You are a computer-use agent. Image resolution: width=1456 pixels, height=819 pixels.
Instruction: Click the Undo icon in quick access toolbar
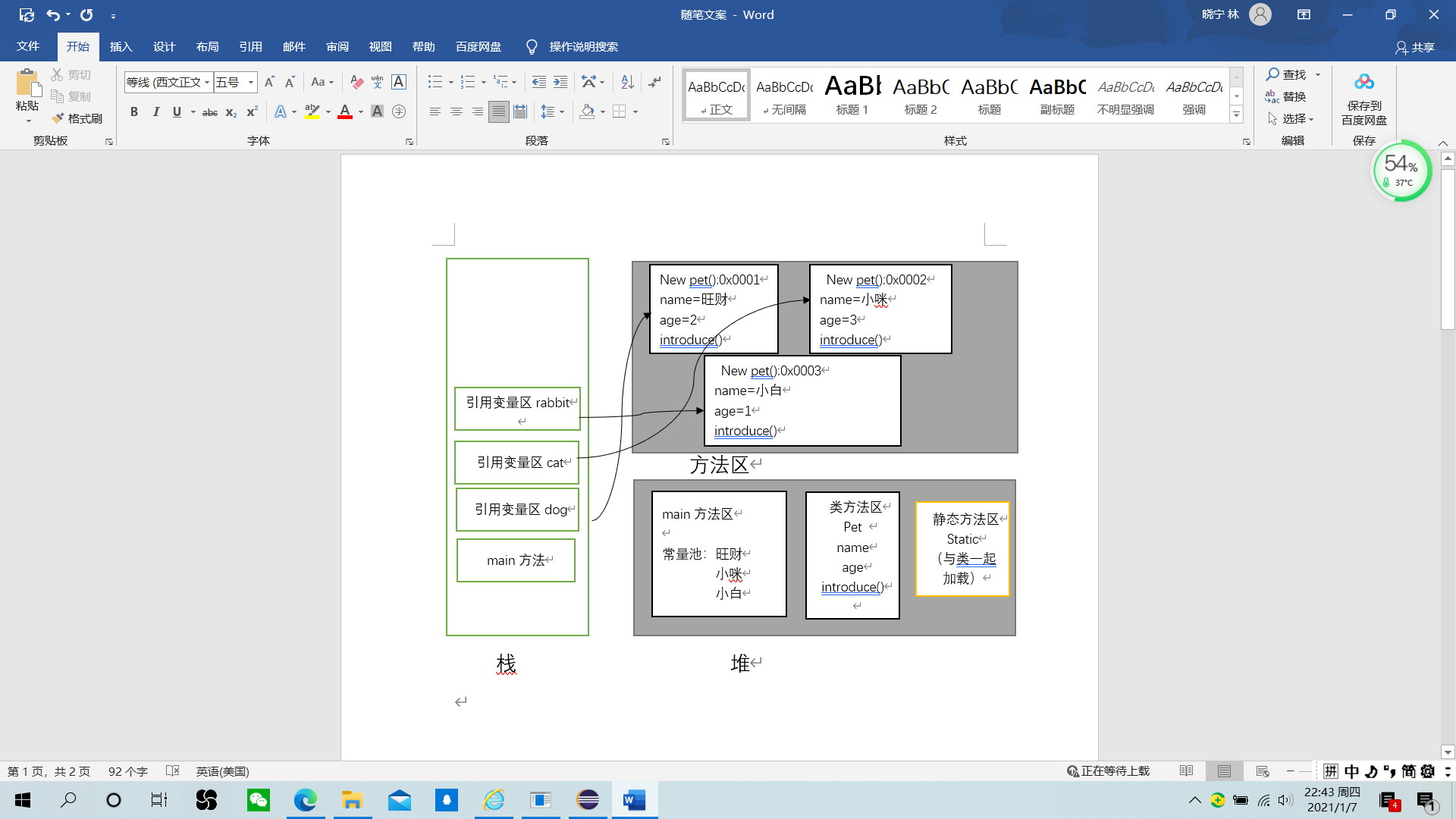[52, 14]
